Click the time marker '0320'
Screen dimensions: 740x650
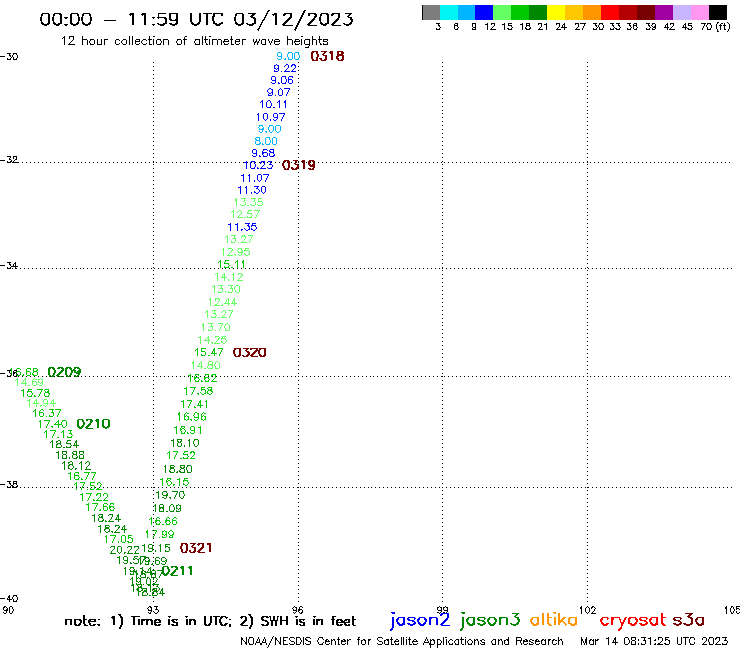pos(250,352)
